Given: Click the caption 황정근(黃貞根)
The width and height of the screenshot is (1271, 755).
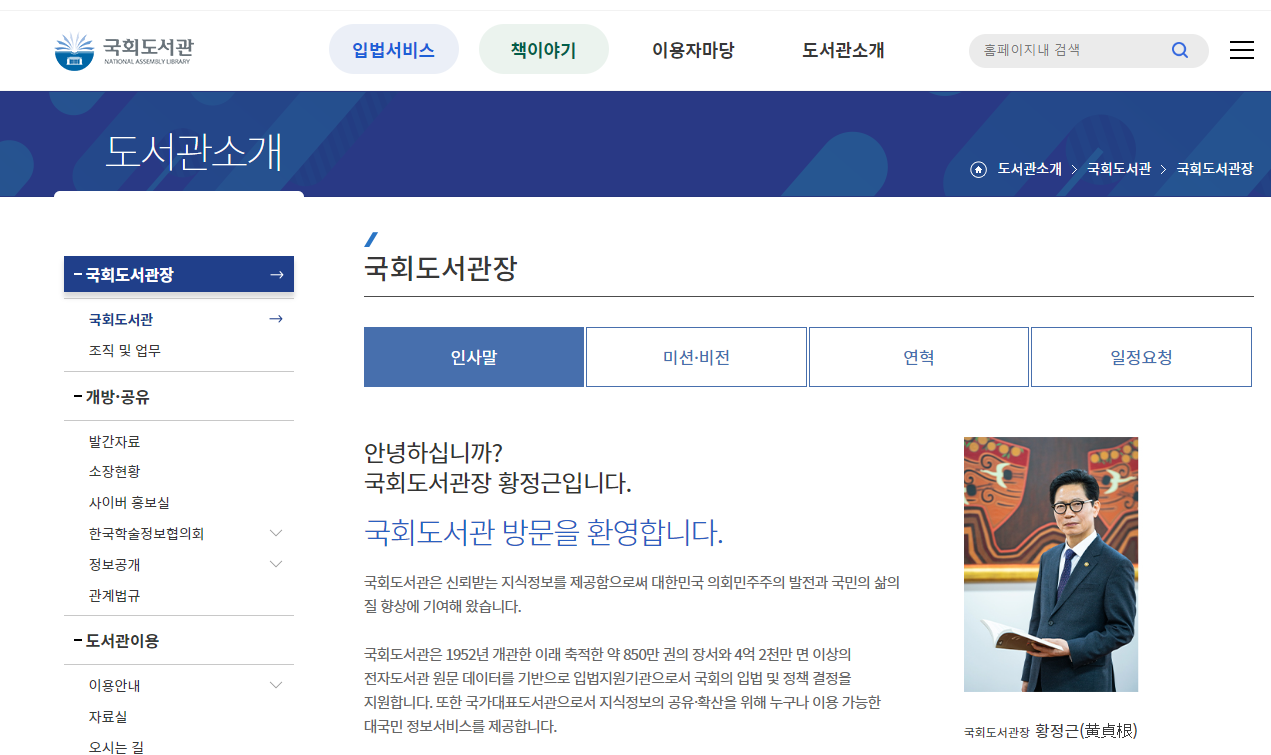Looking at the screenshot, I should coord(1086,731).
